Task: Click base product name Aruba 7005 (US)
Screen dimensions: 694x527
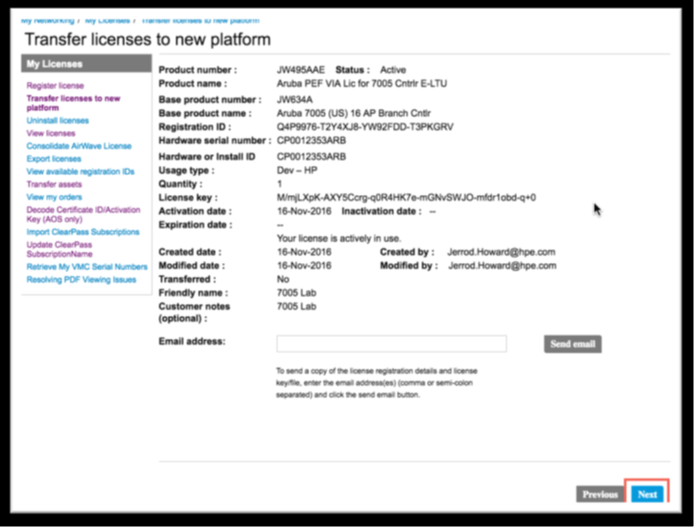Action: click(354, 113)
